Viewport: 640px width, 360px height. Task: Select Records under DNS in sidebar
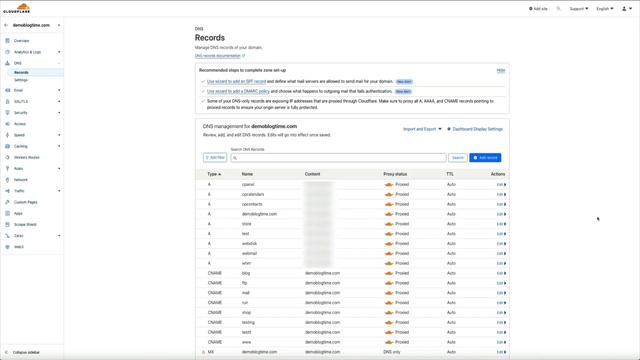click(x=21, y=72)
